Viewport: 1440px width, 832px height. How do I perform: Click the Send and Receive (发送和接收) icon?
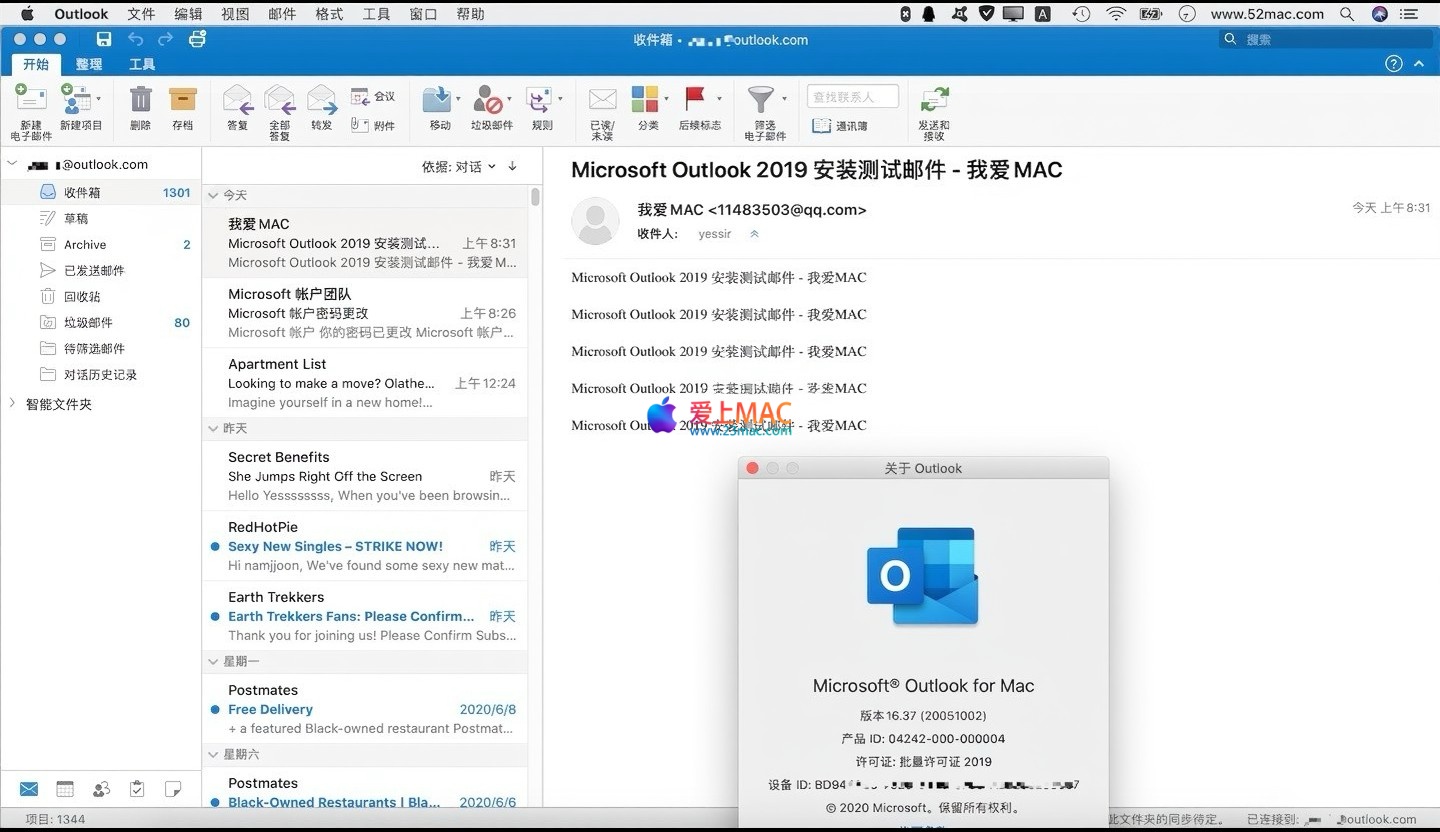click(934, 101)
